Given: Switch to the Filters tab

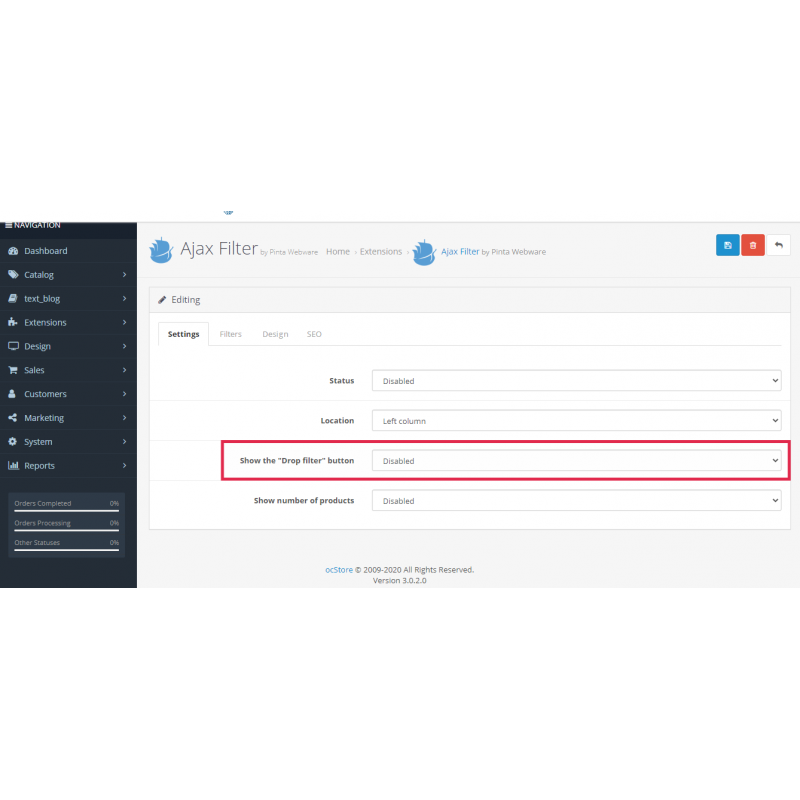Looking at the screenshot, I should 230,334.
